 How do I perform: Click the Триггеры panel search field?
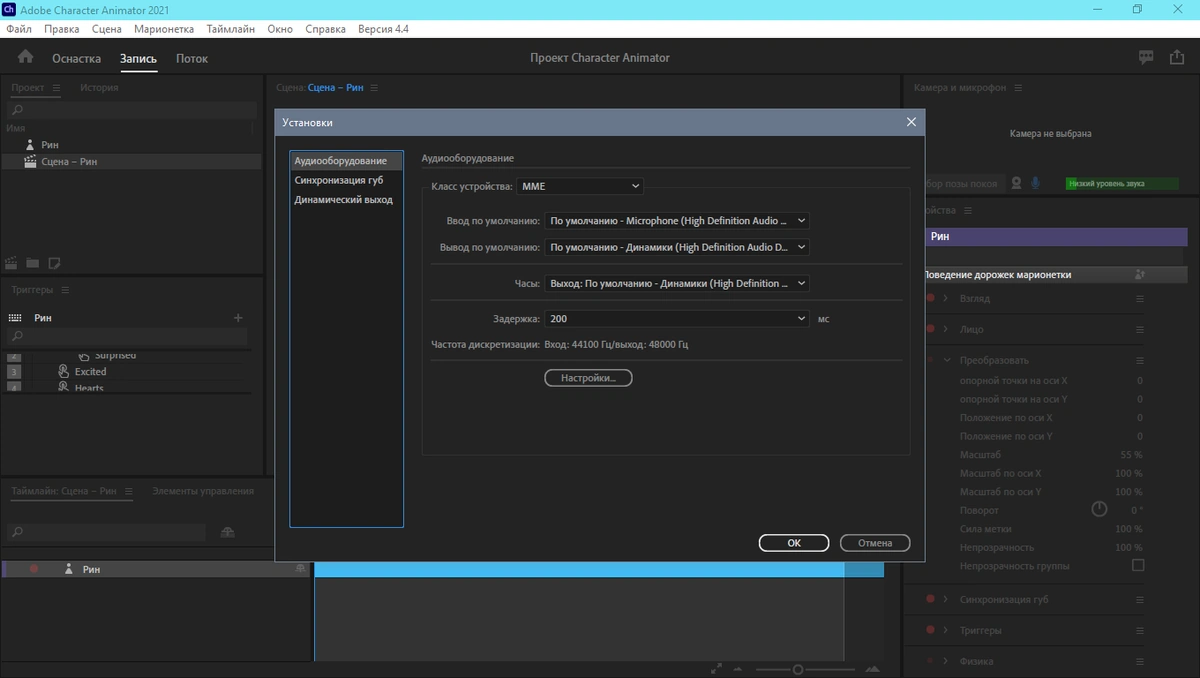[128, 337]
